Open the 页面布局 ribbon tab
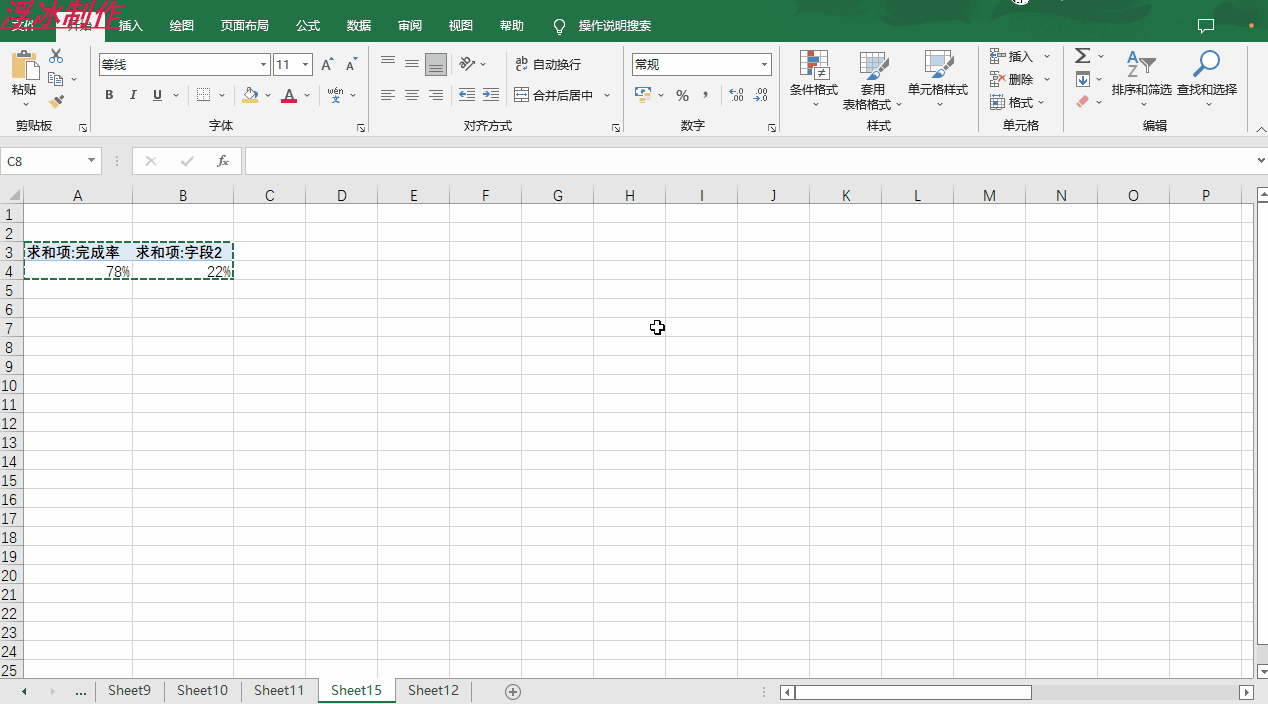The image size is (1268, 704). click(245, 26)
